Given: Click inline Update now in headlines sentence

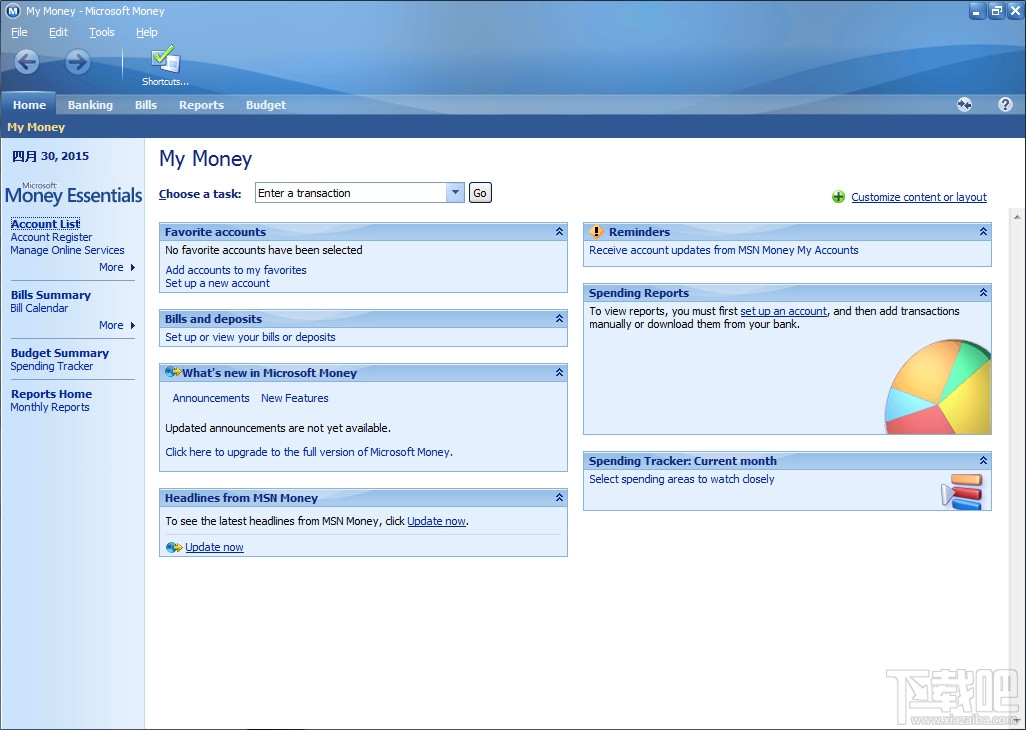Looking at the screenshot, I should [x=436, y=521].
